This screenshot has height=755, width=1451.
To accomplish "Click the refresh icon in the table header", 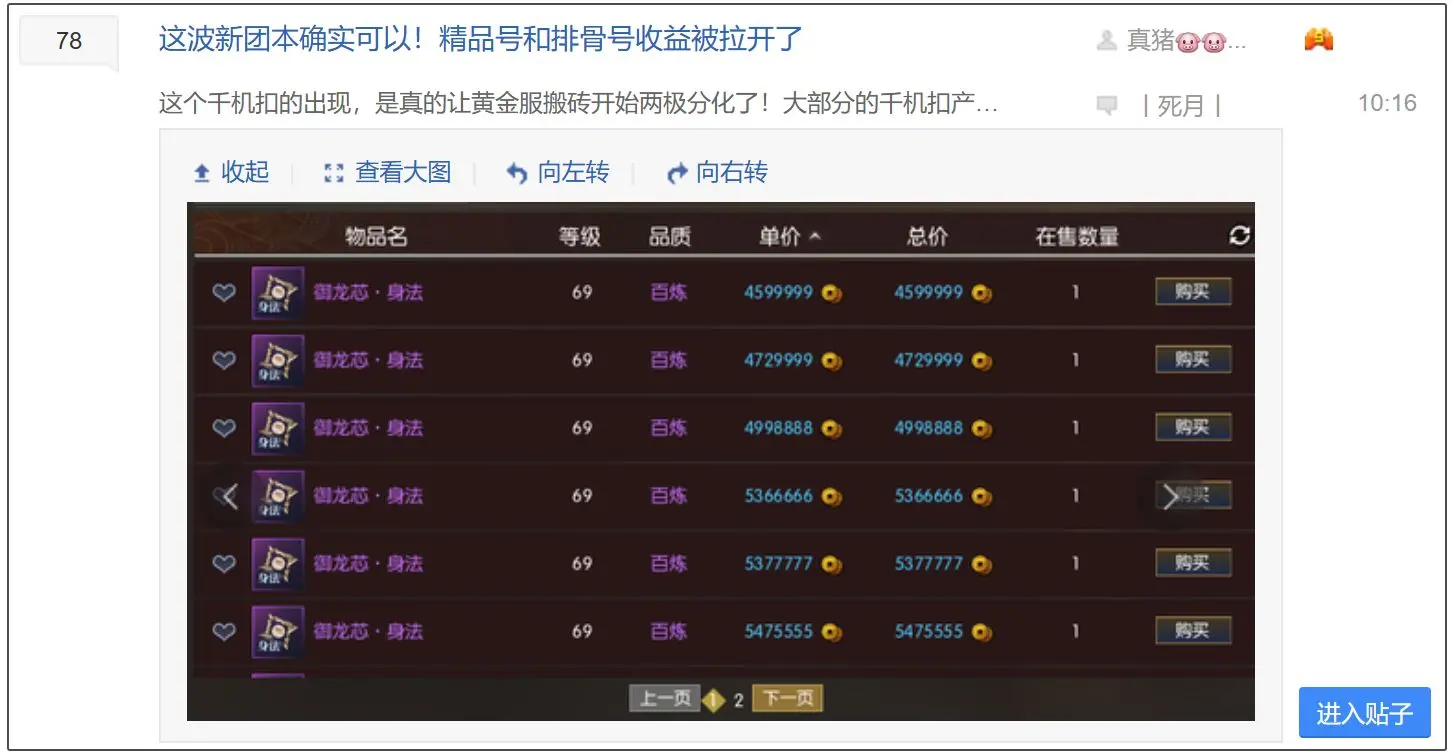I will coord(1240,236).
